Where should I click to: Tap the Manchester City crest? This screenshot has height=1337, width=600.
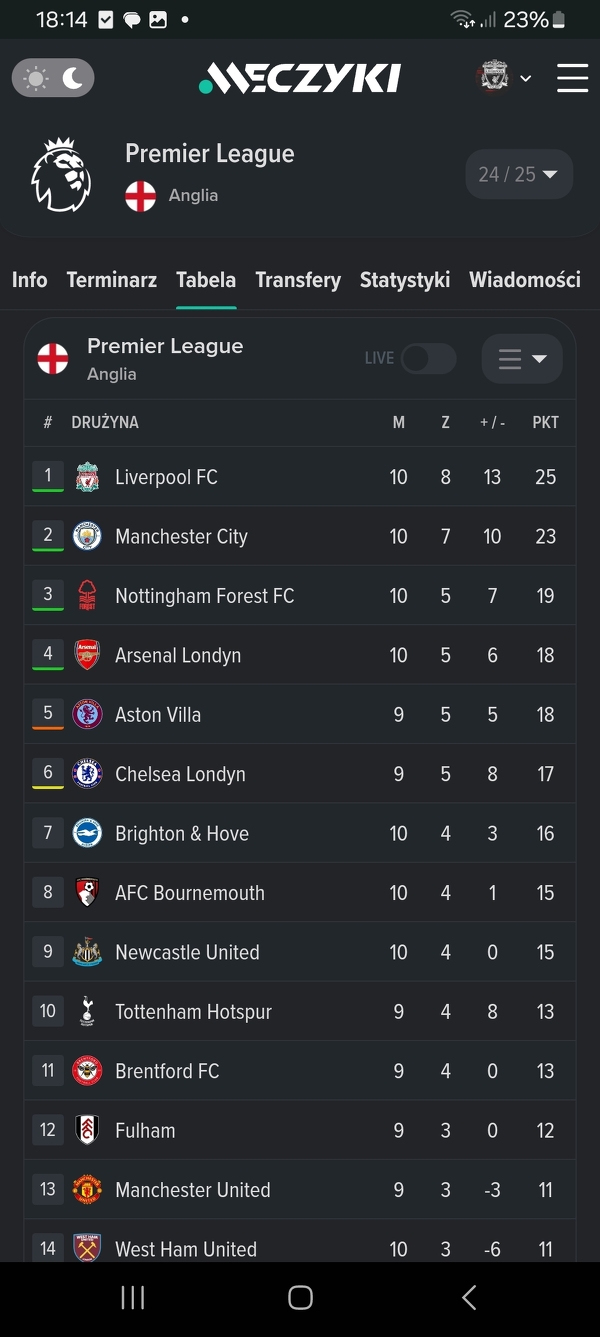[88, 537]
